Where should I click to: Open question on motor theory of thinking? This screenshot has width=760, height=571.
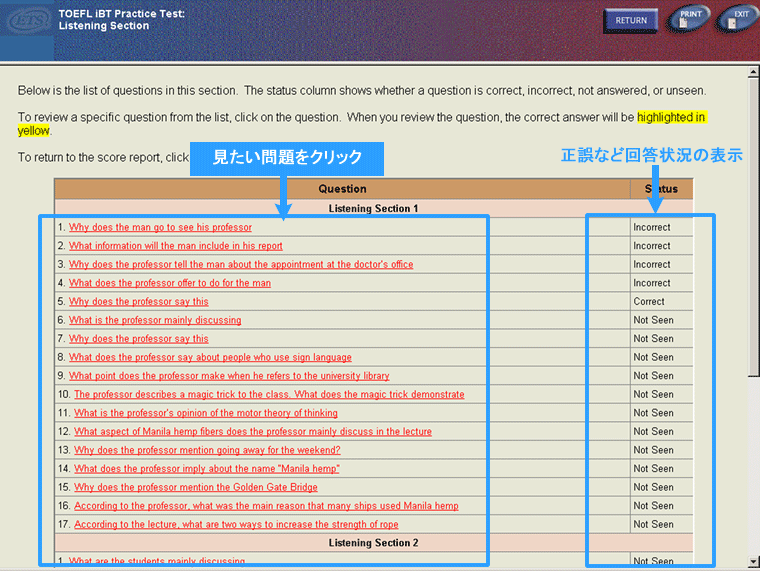[x=206, y=413]
